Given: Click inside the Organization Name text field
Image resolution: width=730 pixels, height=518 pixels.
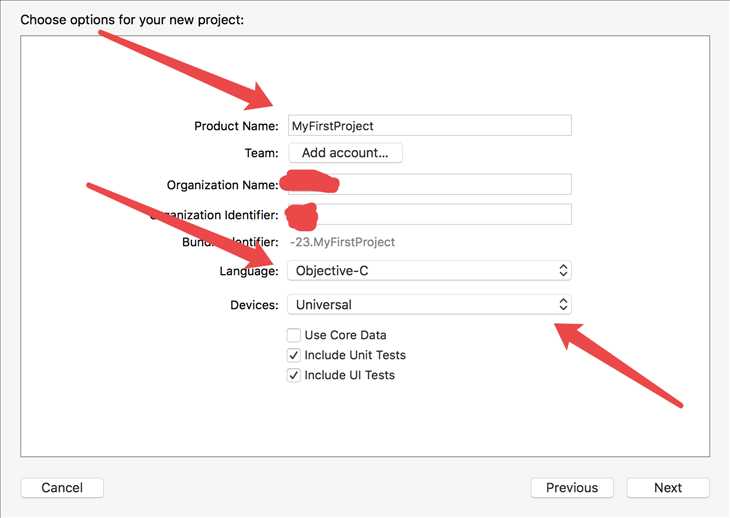Looking at the screenshot, I should (429, 184).
